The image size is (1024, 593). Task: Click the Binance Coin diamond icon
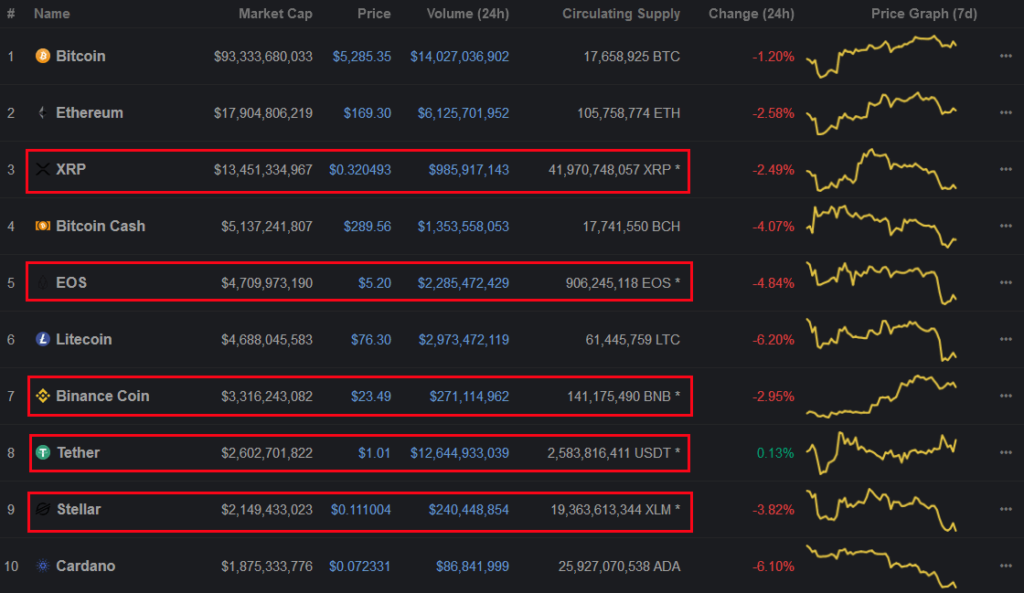pyautogui.click(x=41, y=396)
